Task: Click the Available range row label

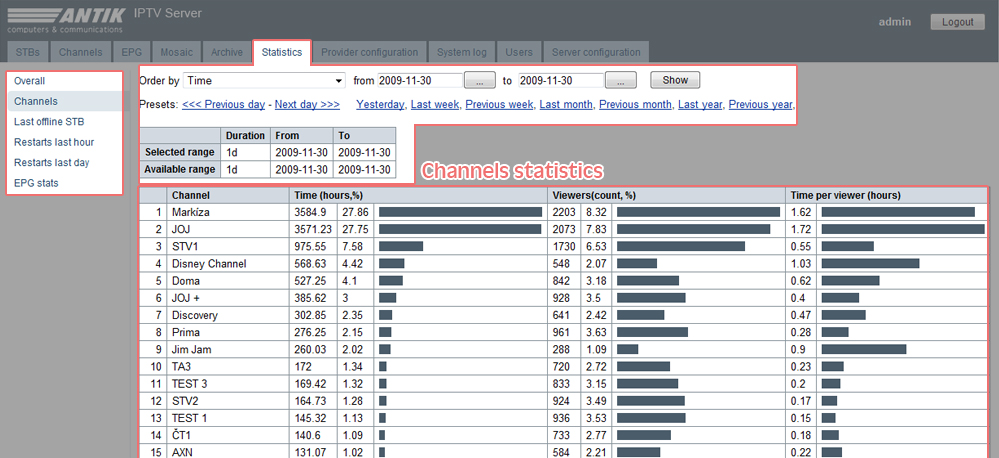Action: point(180,170)
